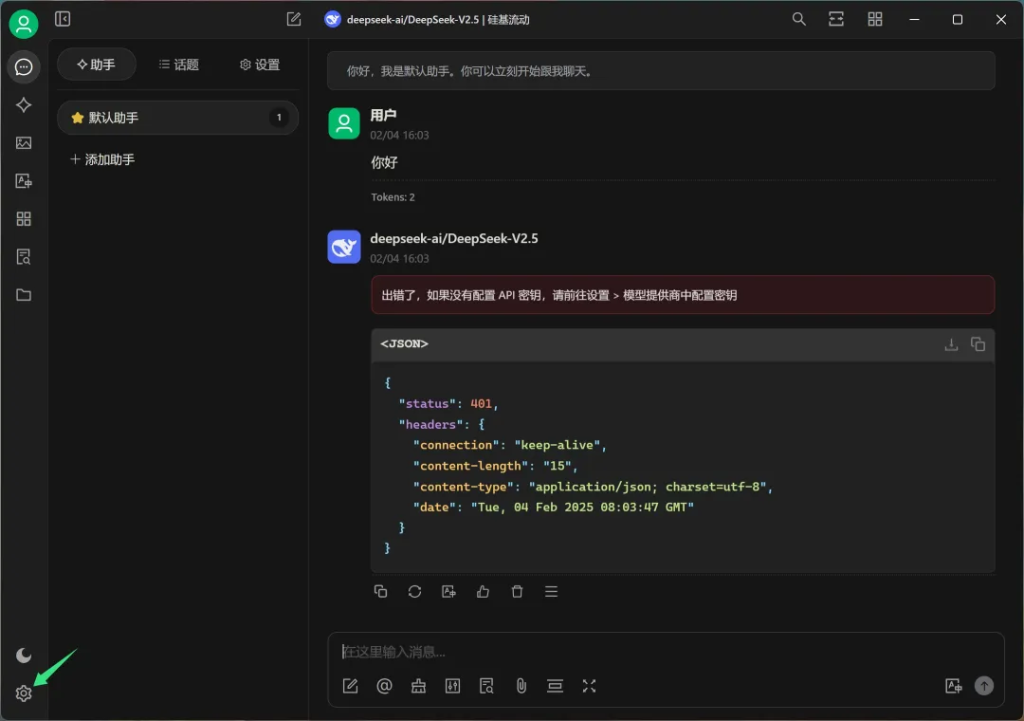This screenshot has width=1024, height=721.
Task: Open the translate sidebar icon
Action: [x=24, y=180]
